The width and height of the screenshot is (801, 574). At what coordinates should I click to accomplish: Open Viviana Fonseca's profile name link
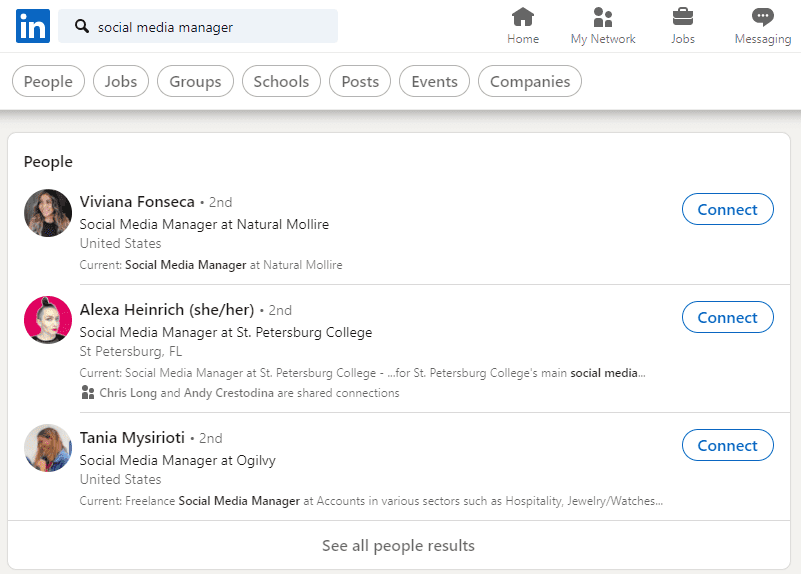point(137,202)
